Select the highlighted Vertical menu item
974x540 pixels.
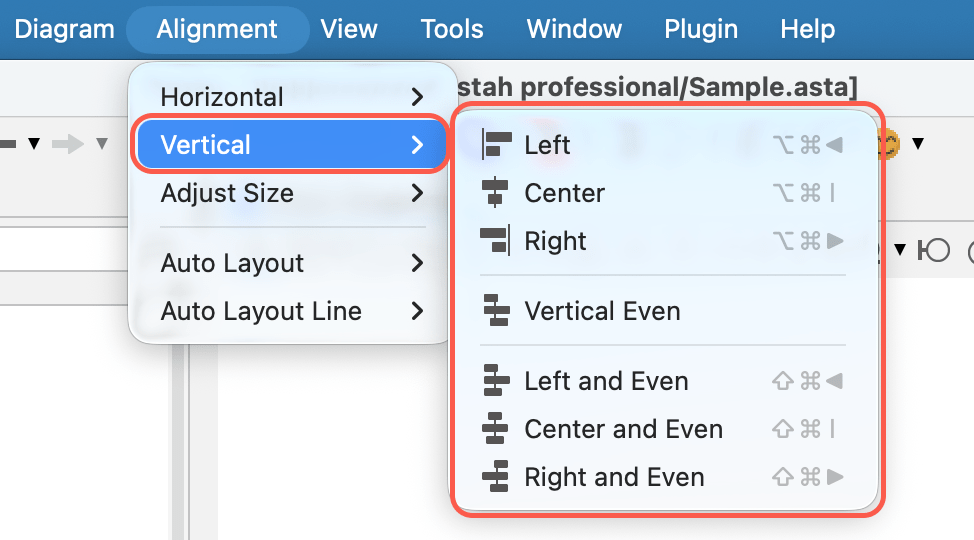click(290, 145)
